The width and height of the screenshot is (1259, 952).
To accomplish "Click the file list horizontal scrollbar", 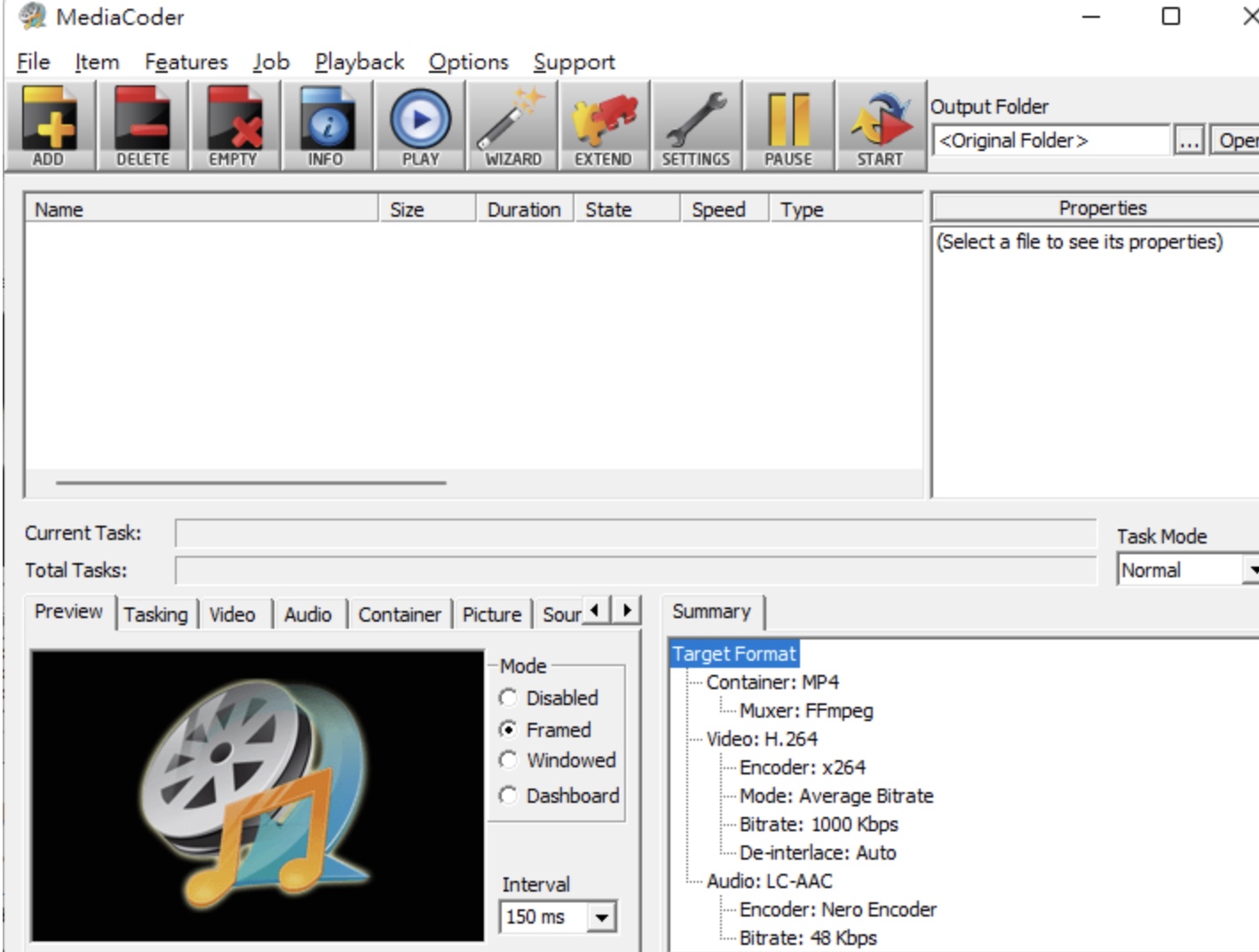I will (250, 483).
